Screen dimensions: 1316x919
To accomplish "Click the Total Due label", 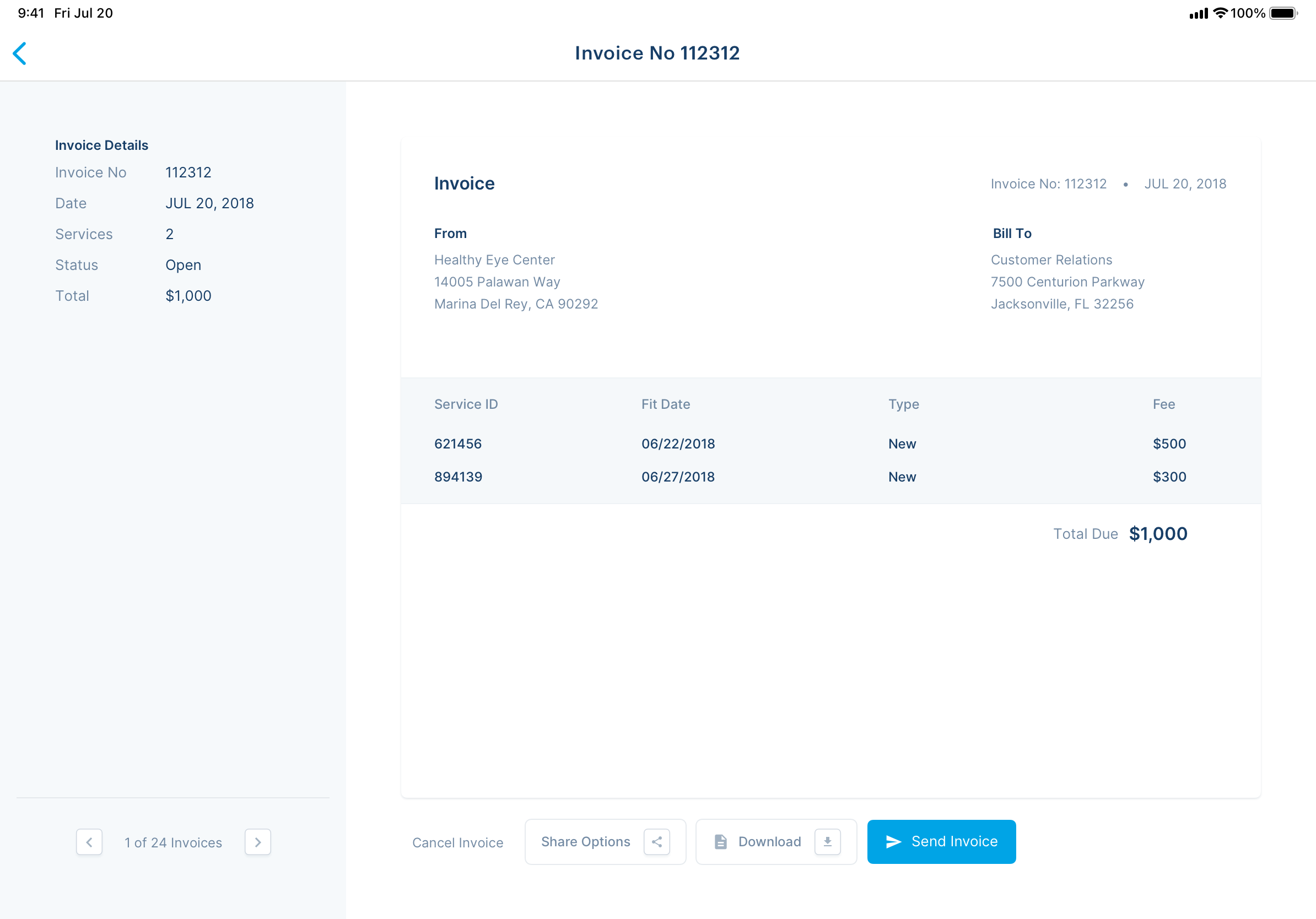I will coord(1085,534).
